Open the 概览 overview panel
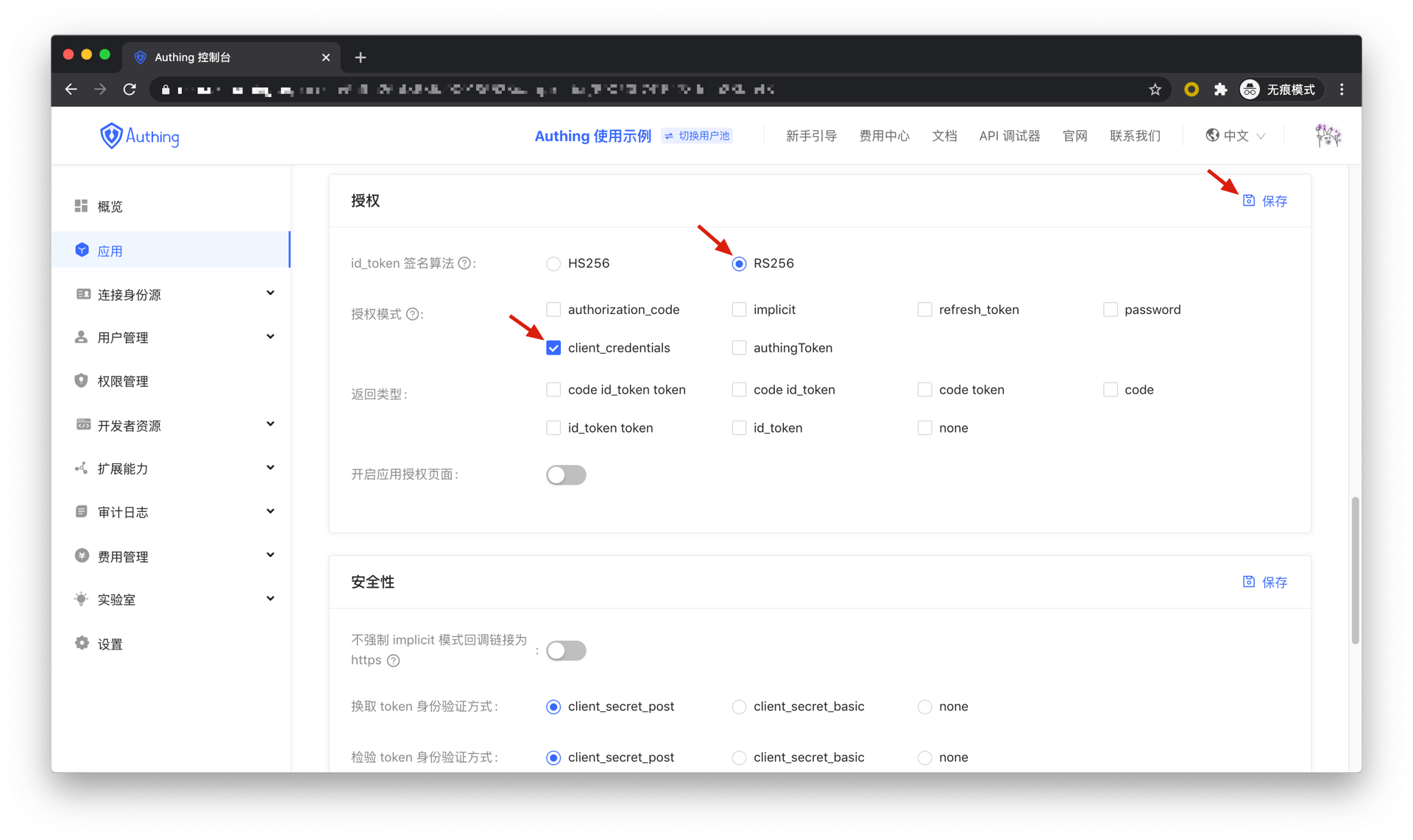 click(x=110, y=206)
